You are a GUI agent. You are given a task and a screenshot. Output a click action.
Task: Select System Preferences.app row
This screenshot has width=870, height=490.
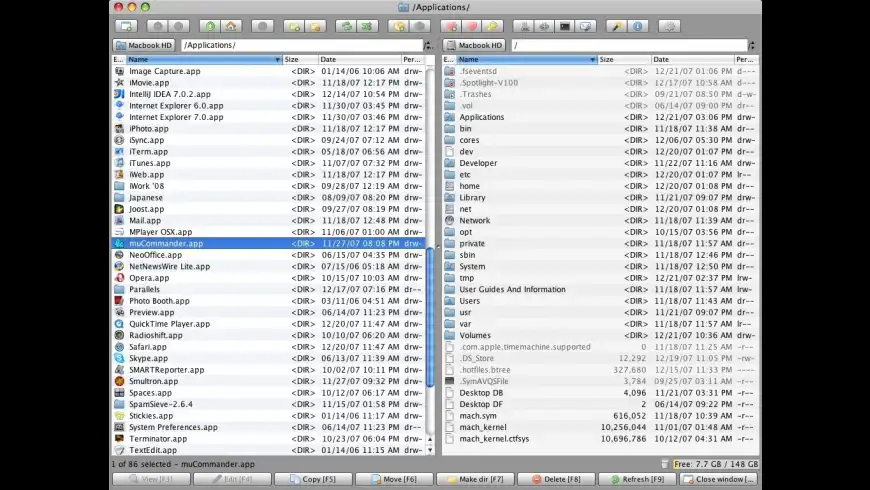point(268,427)
